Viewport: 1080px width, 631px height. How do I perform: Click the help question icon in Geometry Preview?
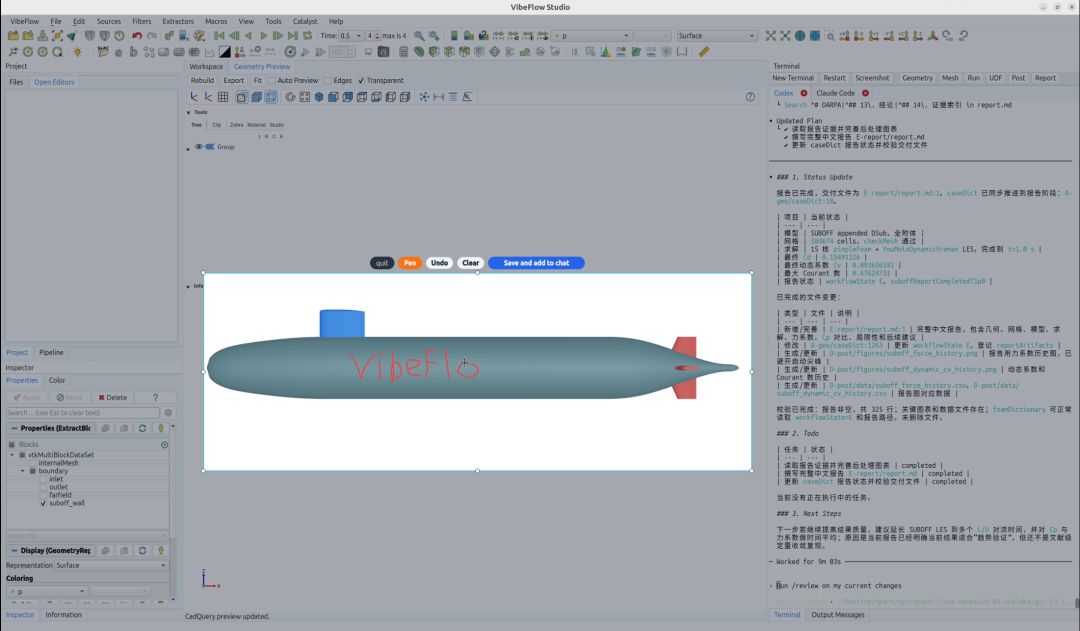point(750,97)
